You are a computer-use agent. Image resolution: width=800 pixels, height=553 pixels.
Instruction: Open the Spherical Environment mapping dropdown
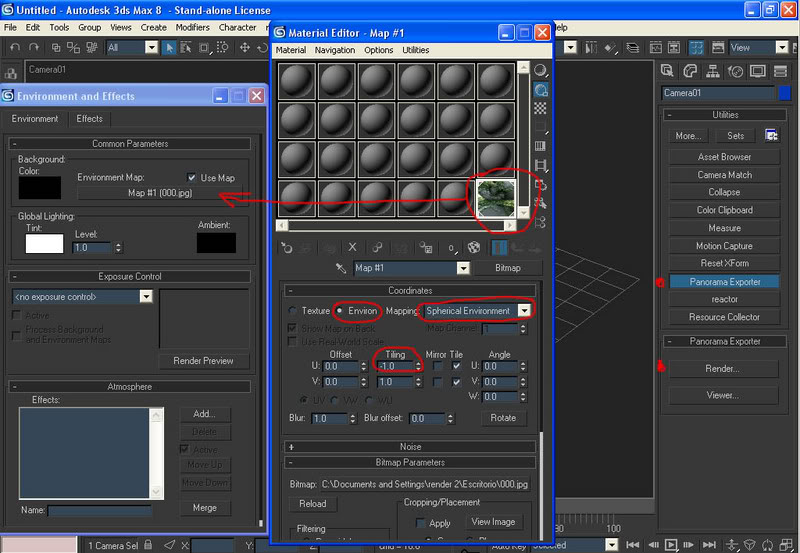(x=523, y=311)
